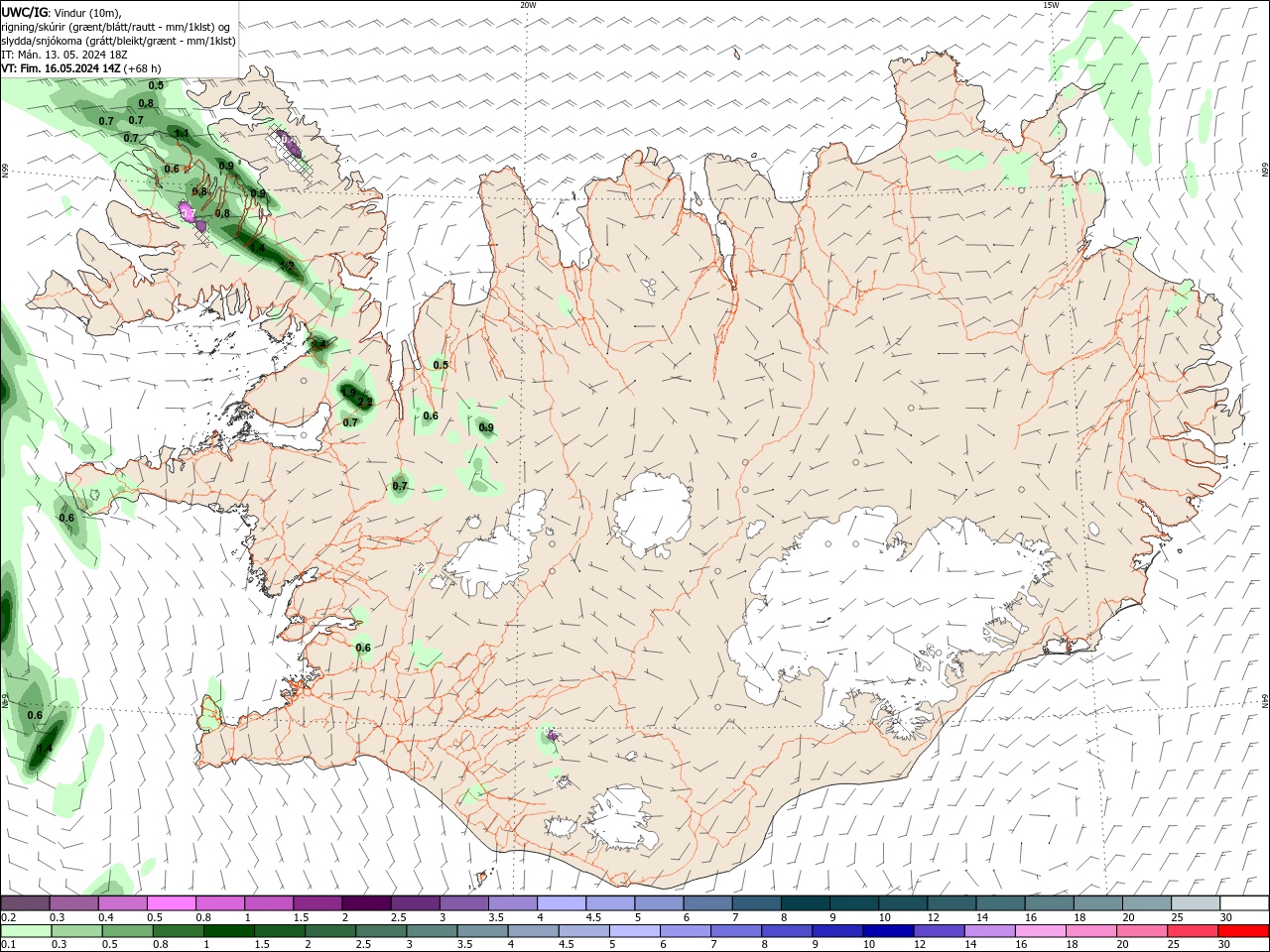The width and height of the screenshot is (1270, 952).
Task: Click the dark mauve 0.2 snow legend swatch
Action: click(25, 903)
